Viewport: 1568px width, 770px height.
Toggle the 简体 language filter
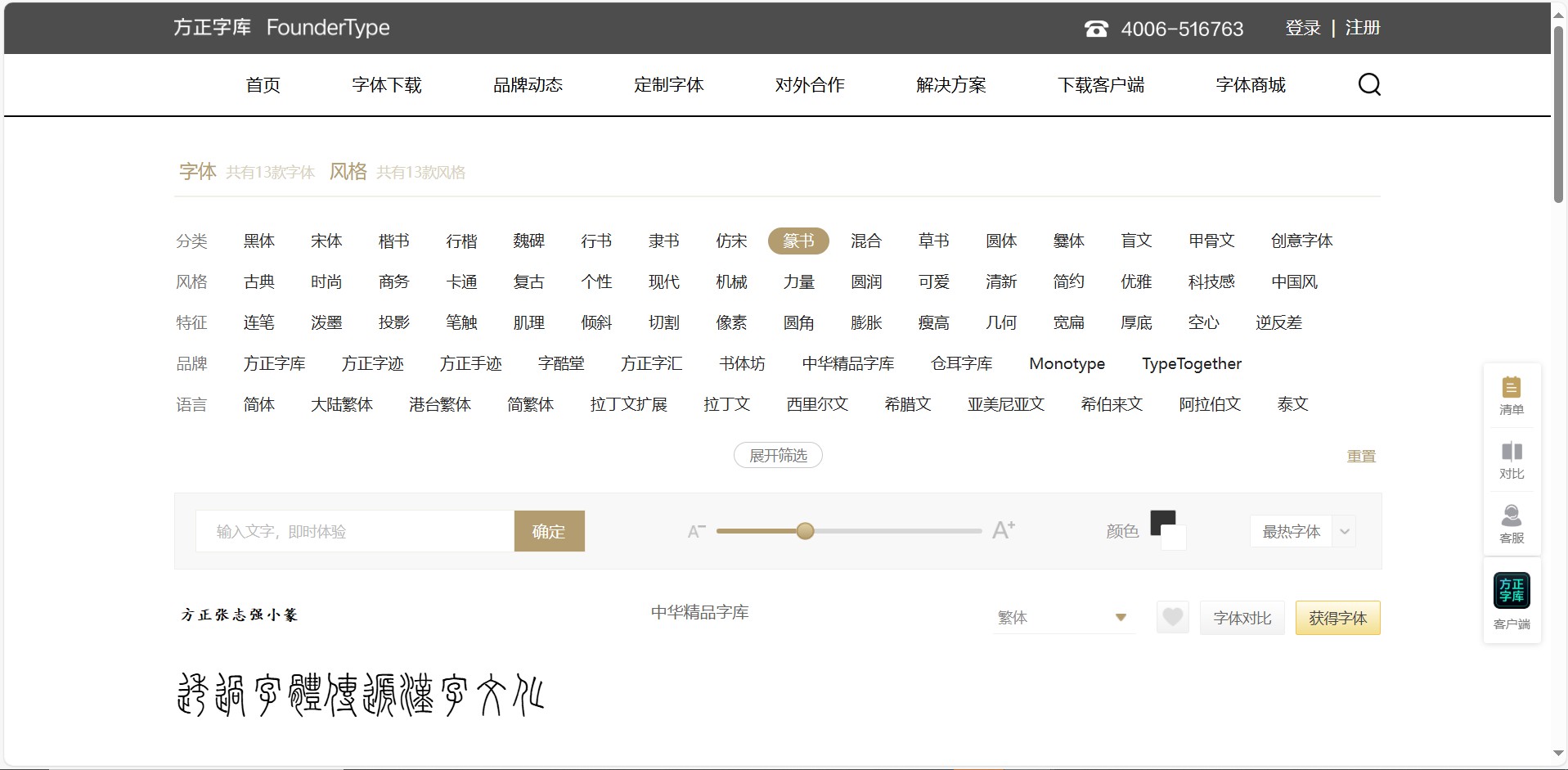[x=258, y=404]
